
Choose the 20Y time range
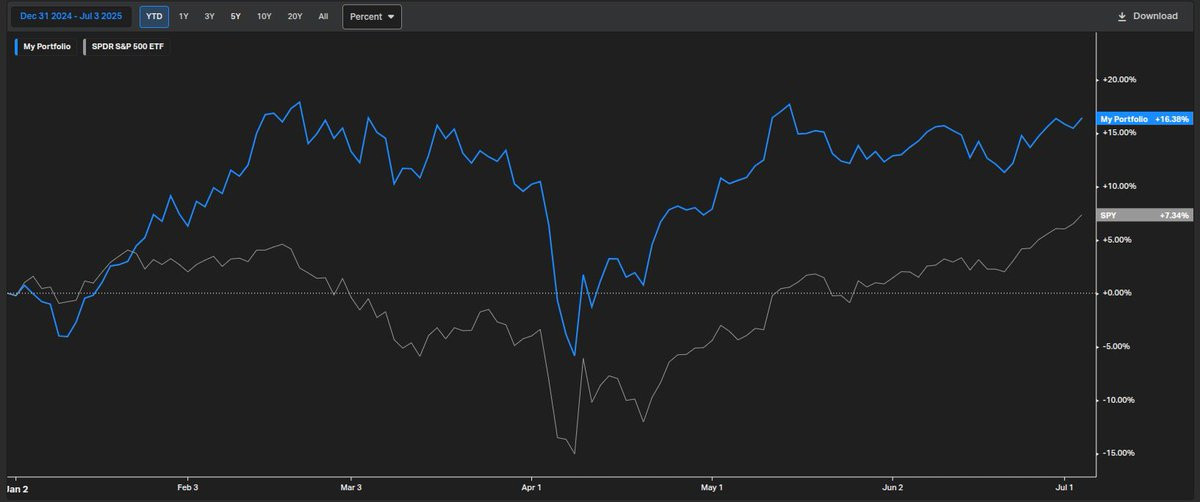295,16
